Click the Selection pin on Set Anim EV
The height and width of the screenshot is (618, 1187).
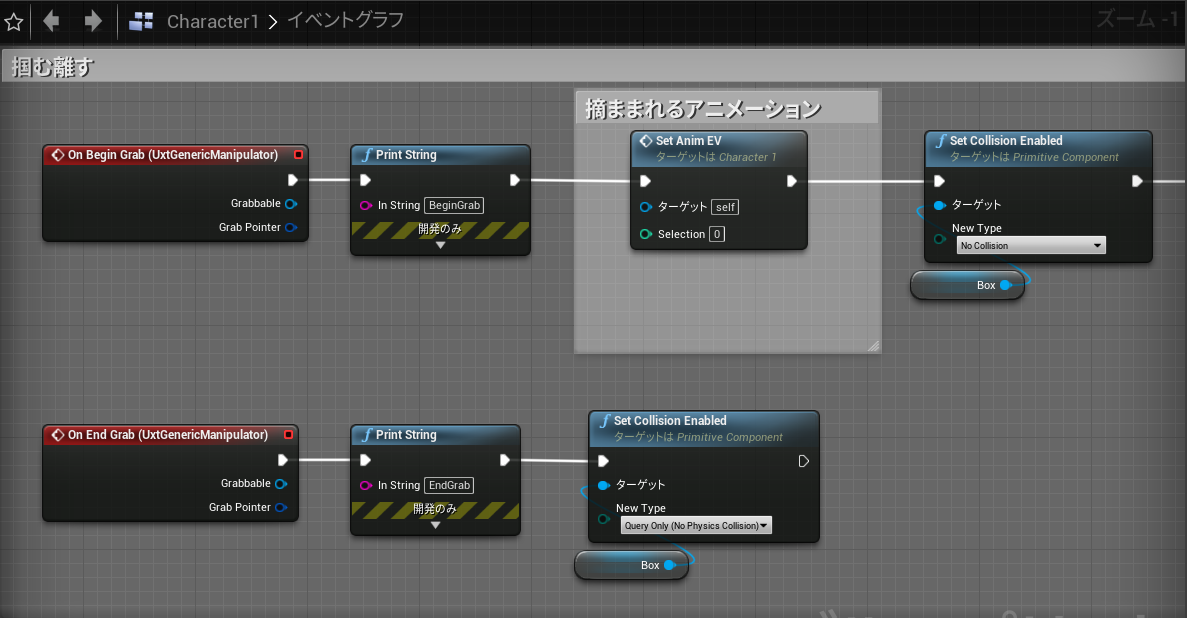pyautogui.click(x=646, y=234)
